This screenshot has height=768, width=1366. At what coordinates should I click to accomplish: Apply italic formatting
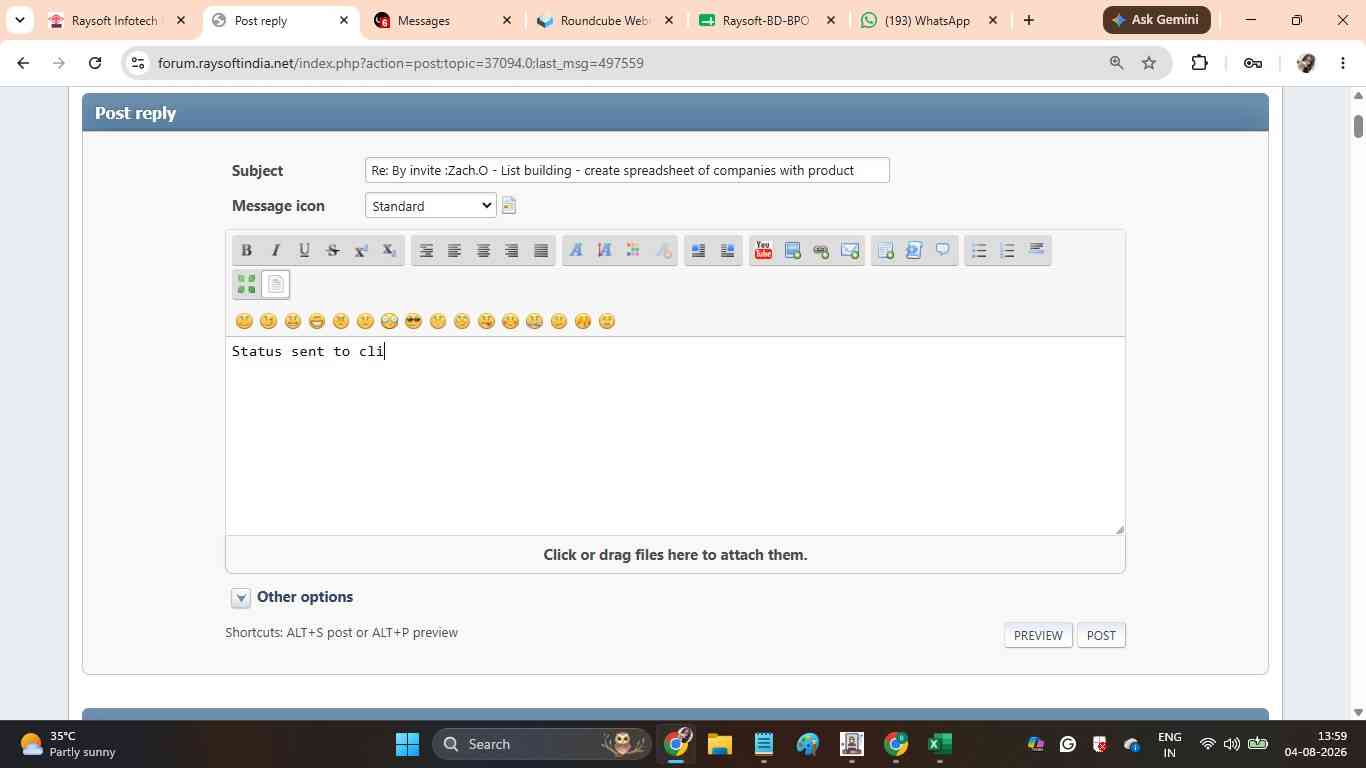click(x=275, y=250)
